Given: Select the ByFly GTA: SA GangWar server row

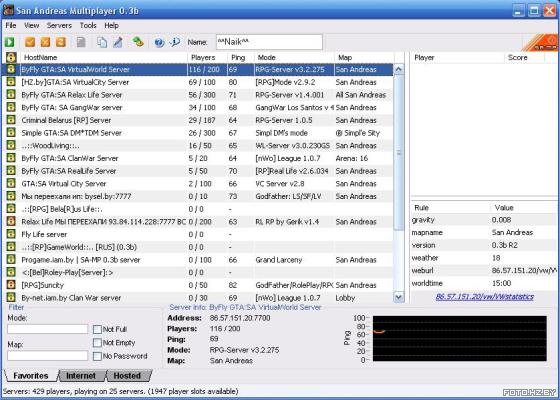Looking at the screenshot, I should point(198,108).
